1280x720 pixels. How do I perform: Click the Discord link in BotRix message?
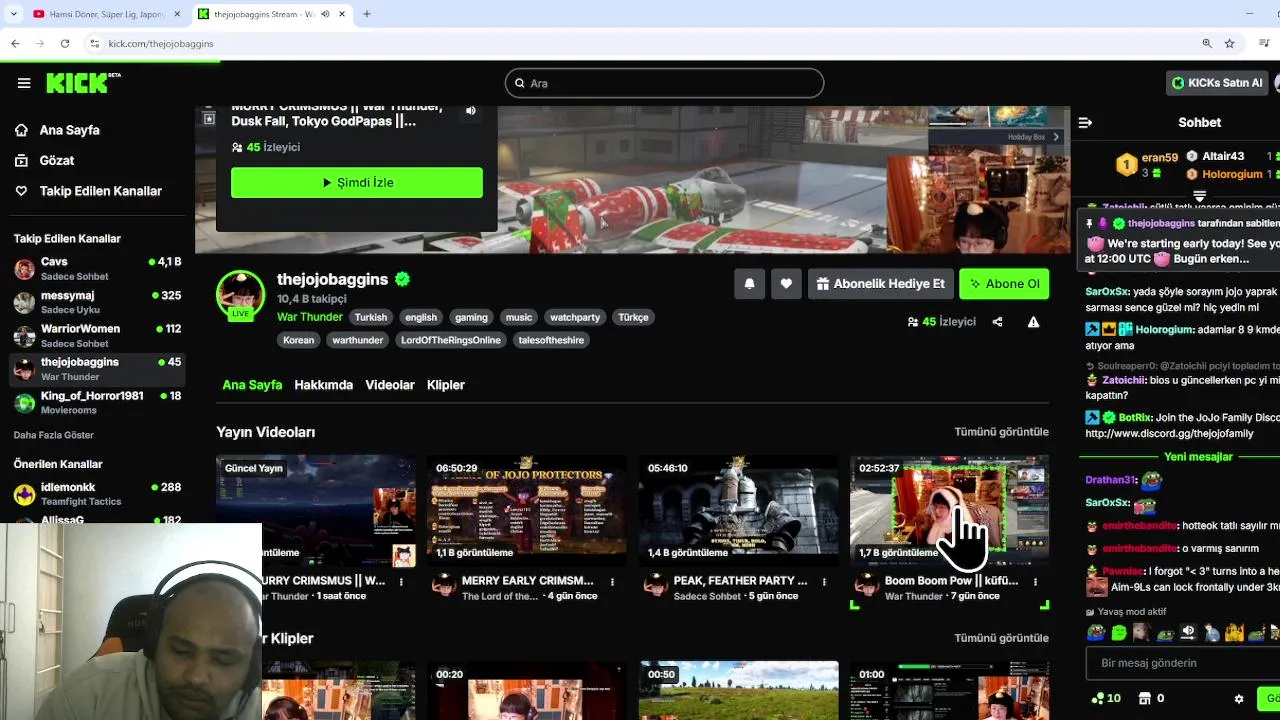click(x=1169, y=433)
